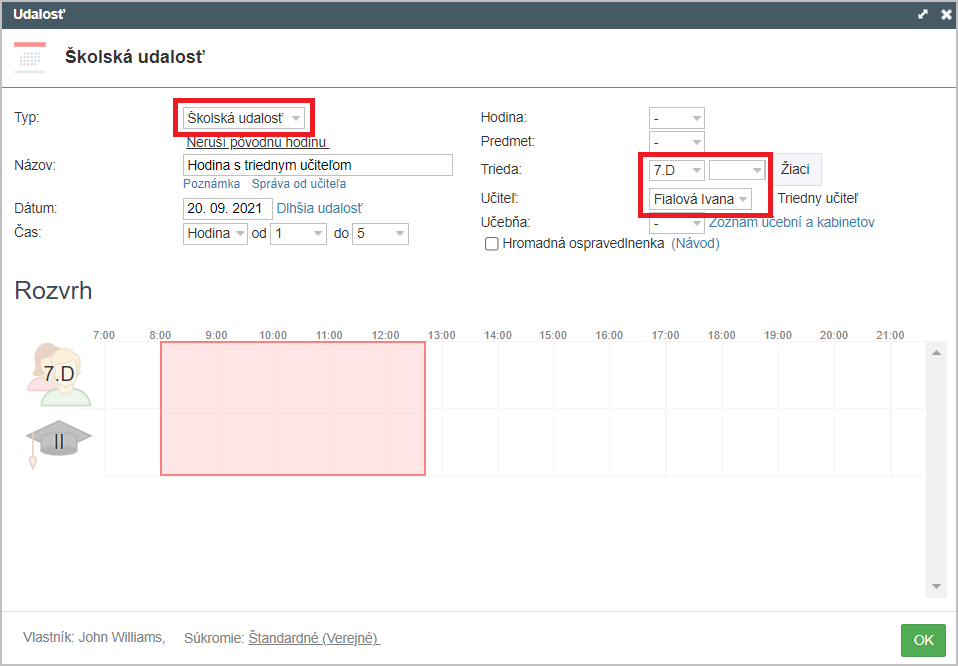Open the Hodina dropdown on the right
The image size is (958, 666).
[x=676, y=118]
